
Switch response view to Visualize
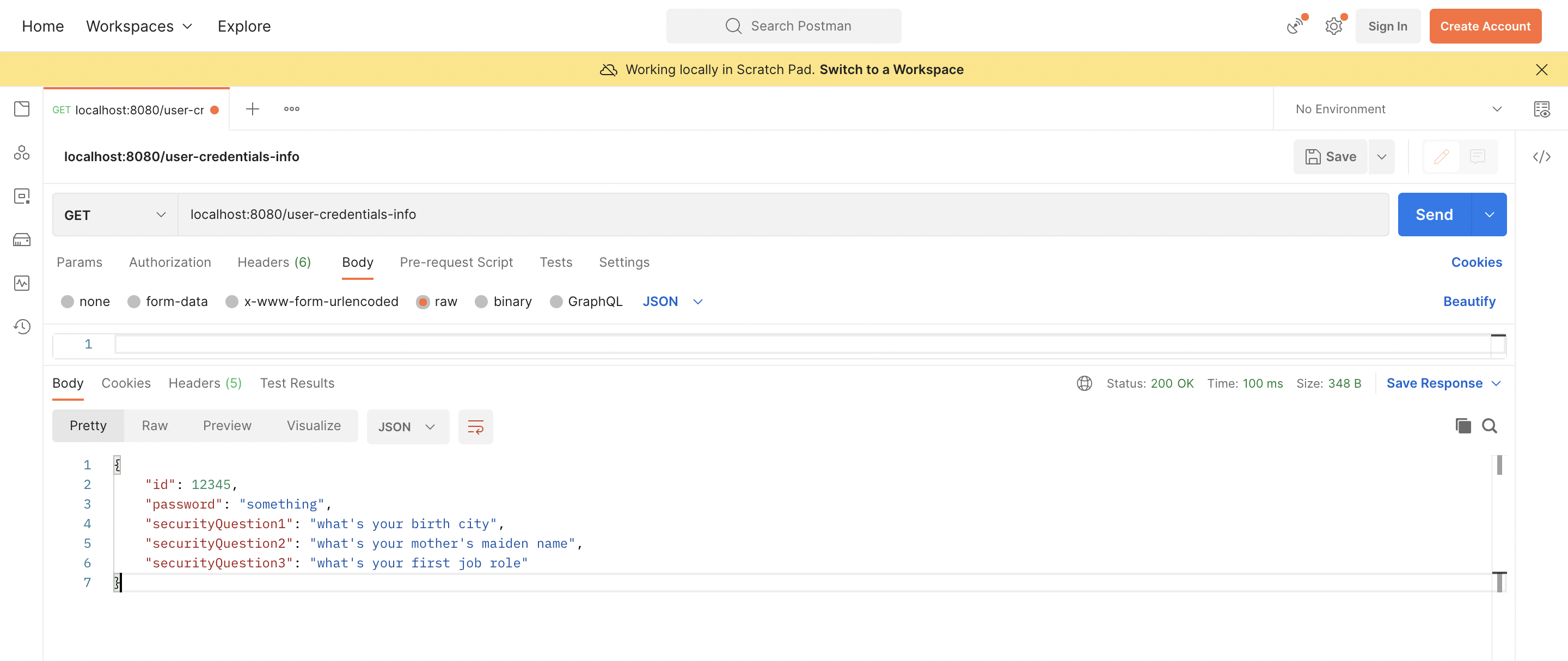314,426
